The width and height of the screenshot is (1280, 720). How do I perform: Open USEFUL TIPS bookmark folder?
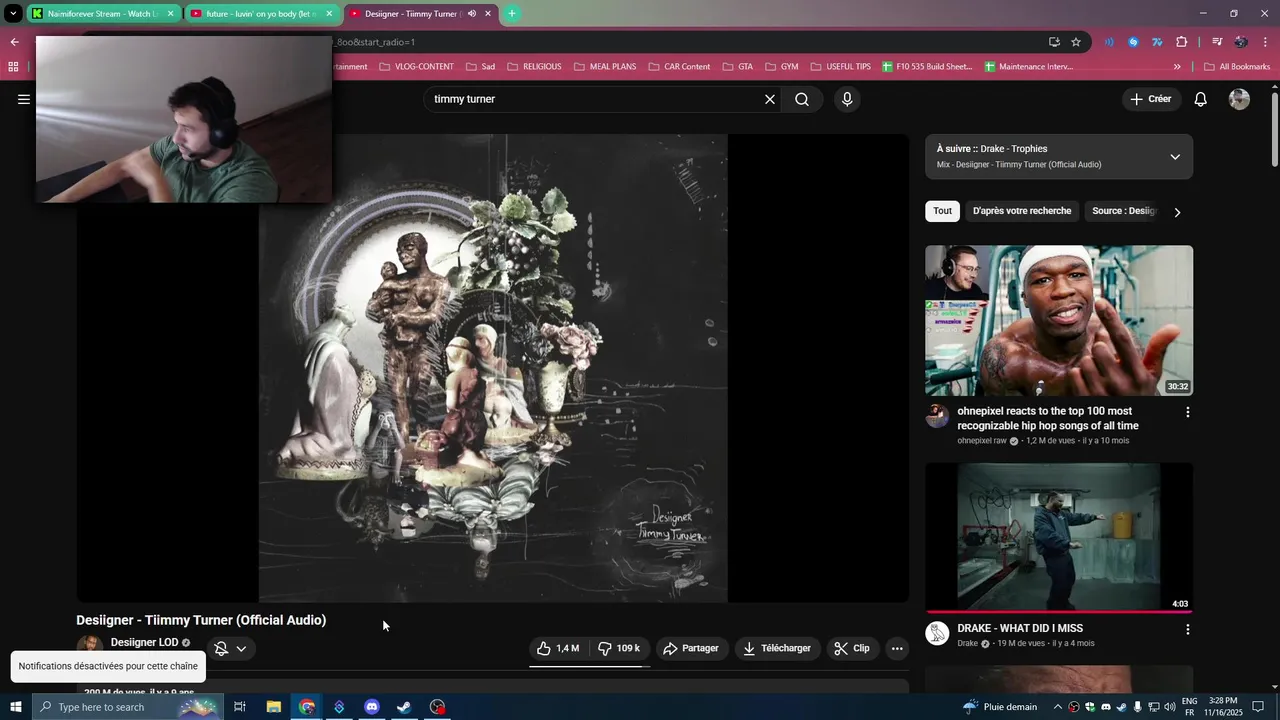840,67
